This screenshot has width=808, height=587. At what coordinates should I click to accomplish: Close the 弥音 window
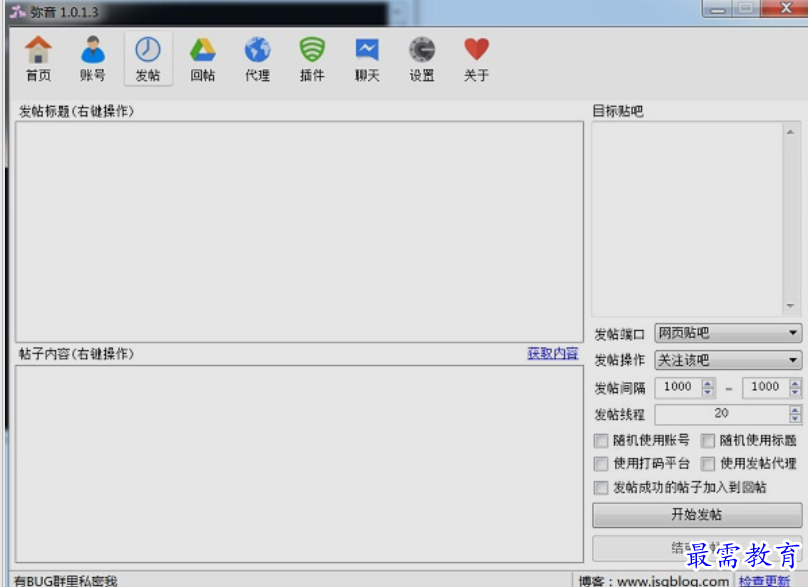pos(785,8)
